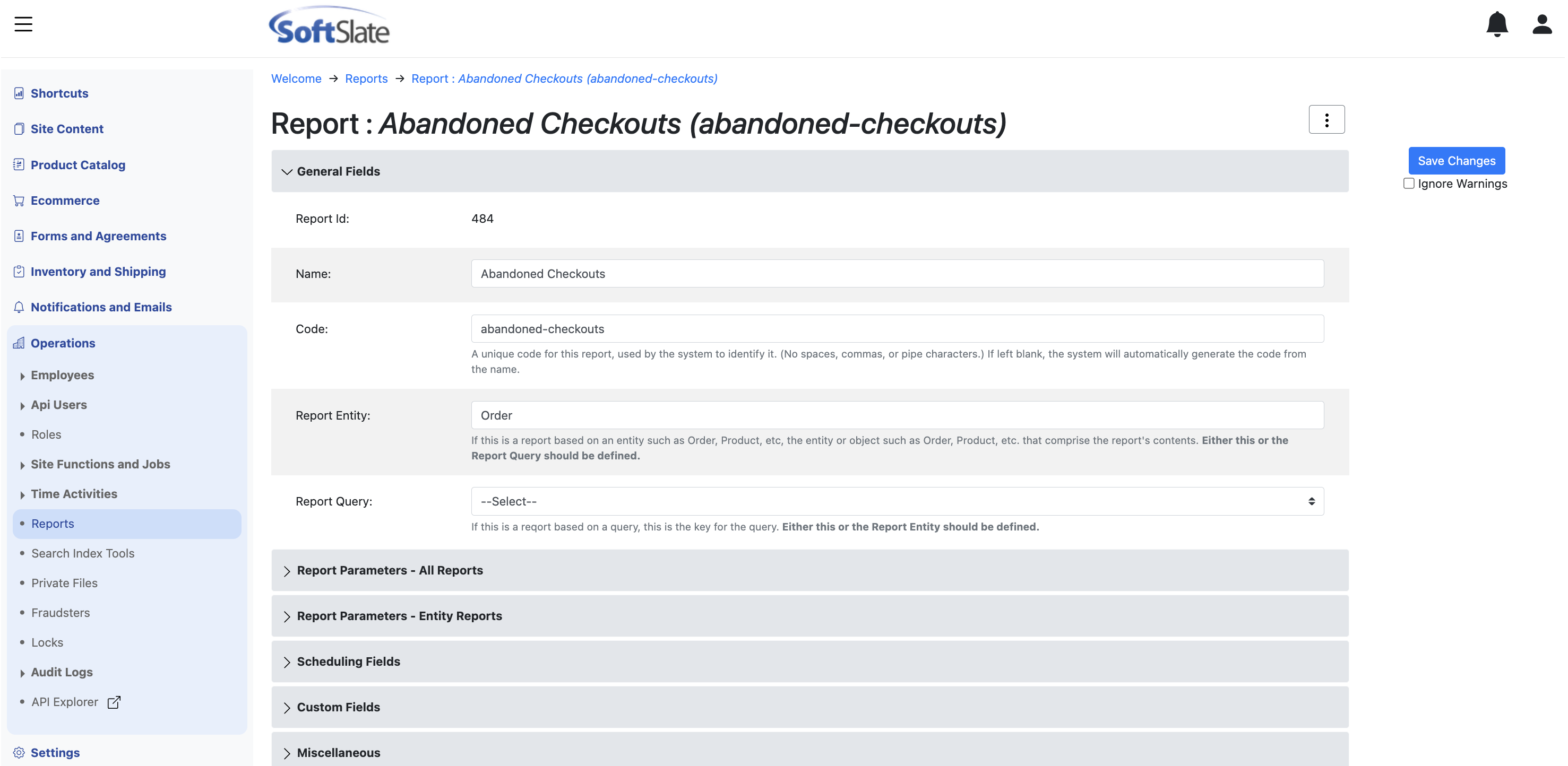1568x766 pixels.
Task: Expand Report Parameters - All Reports section
Action: [x=287, y=571]
